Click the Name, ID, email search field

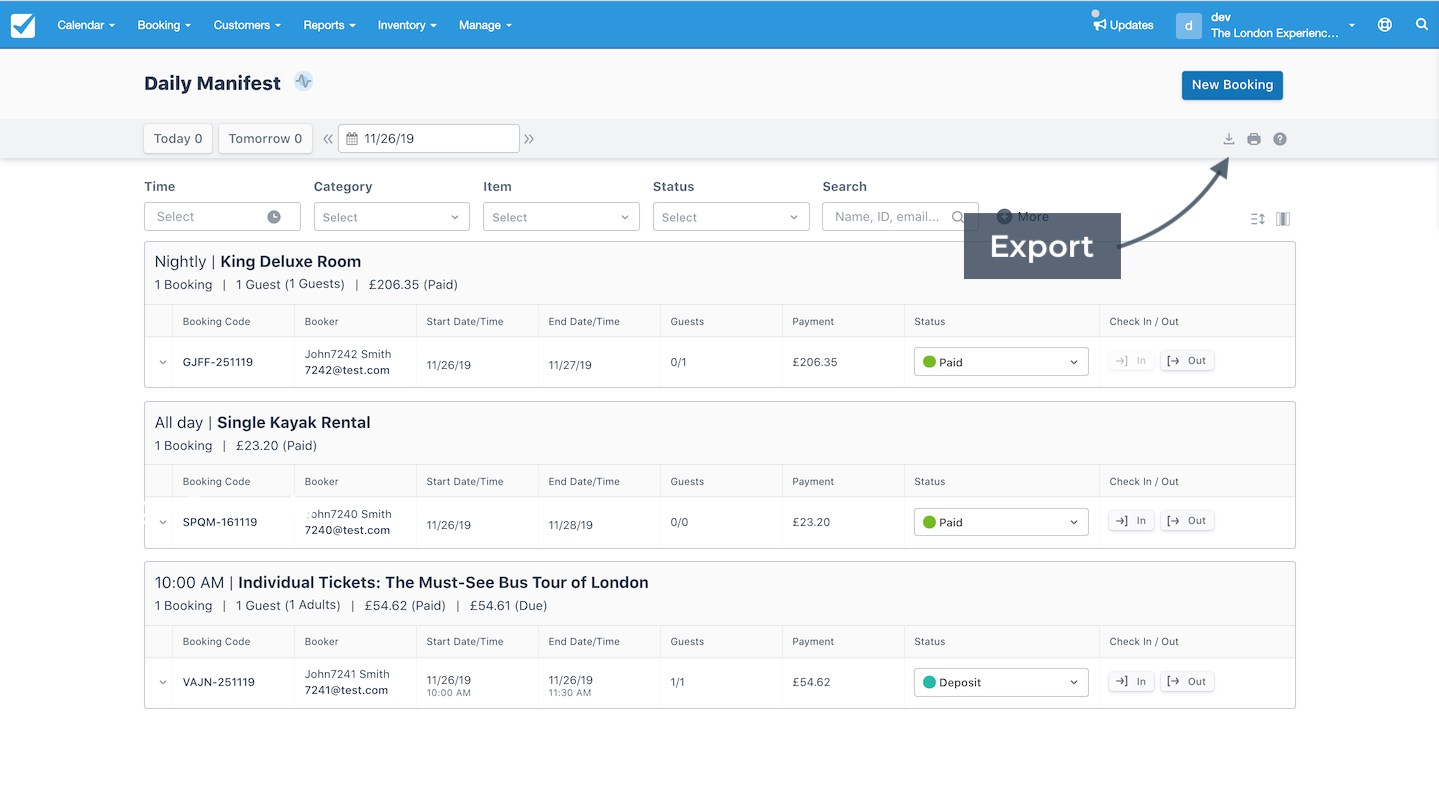tap(900, 217)
